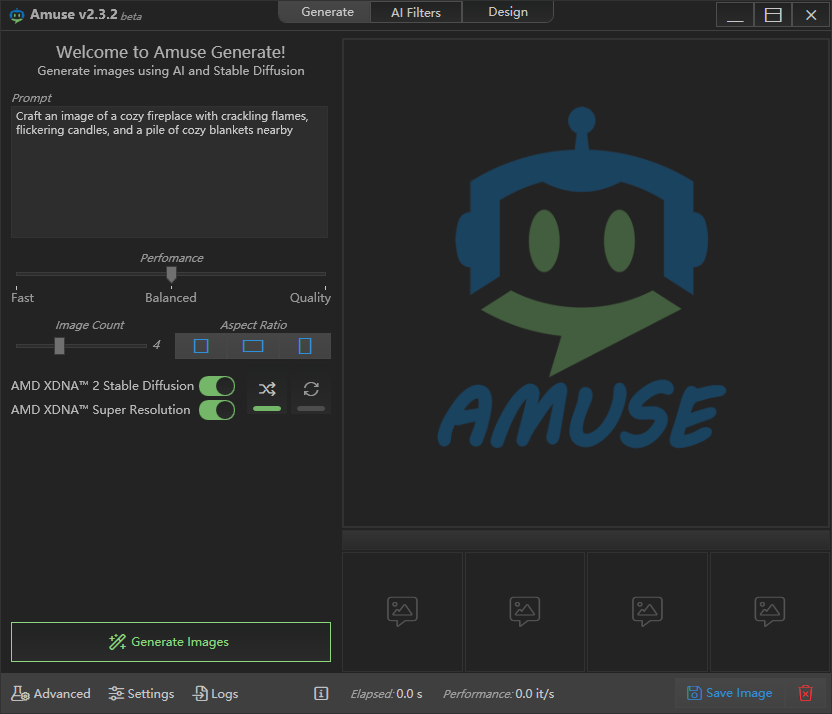Open the Advanced options
Image resolution: width=832 pixels, height=714 pixels.
[x=51, y=694]
